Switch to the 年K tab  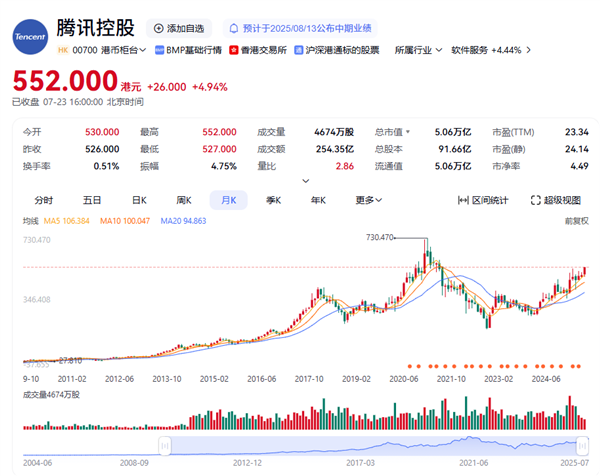tap(318, 200)
